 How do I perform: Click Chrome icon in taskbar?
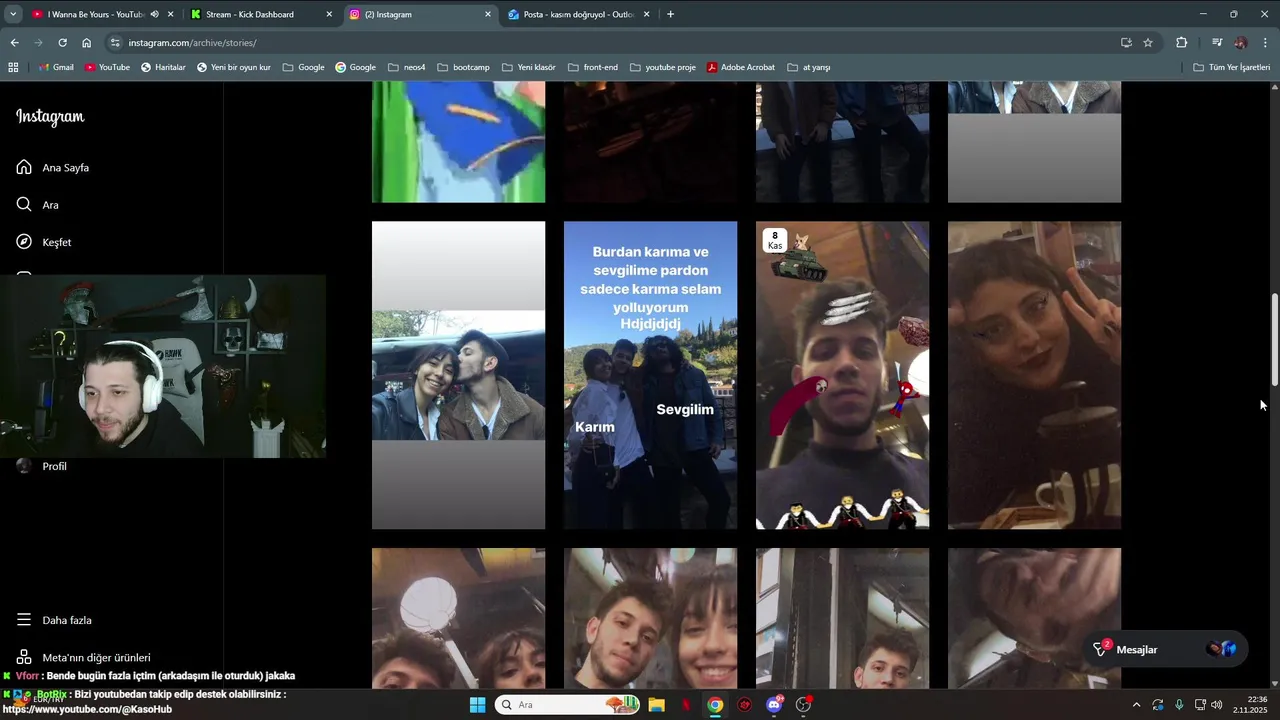click(x=715, y=705)
